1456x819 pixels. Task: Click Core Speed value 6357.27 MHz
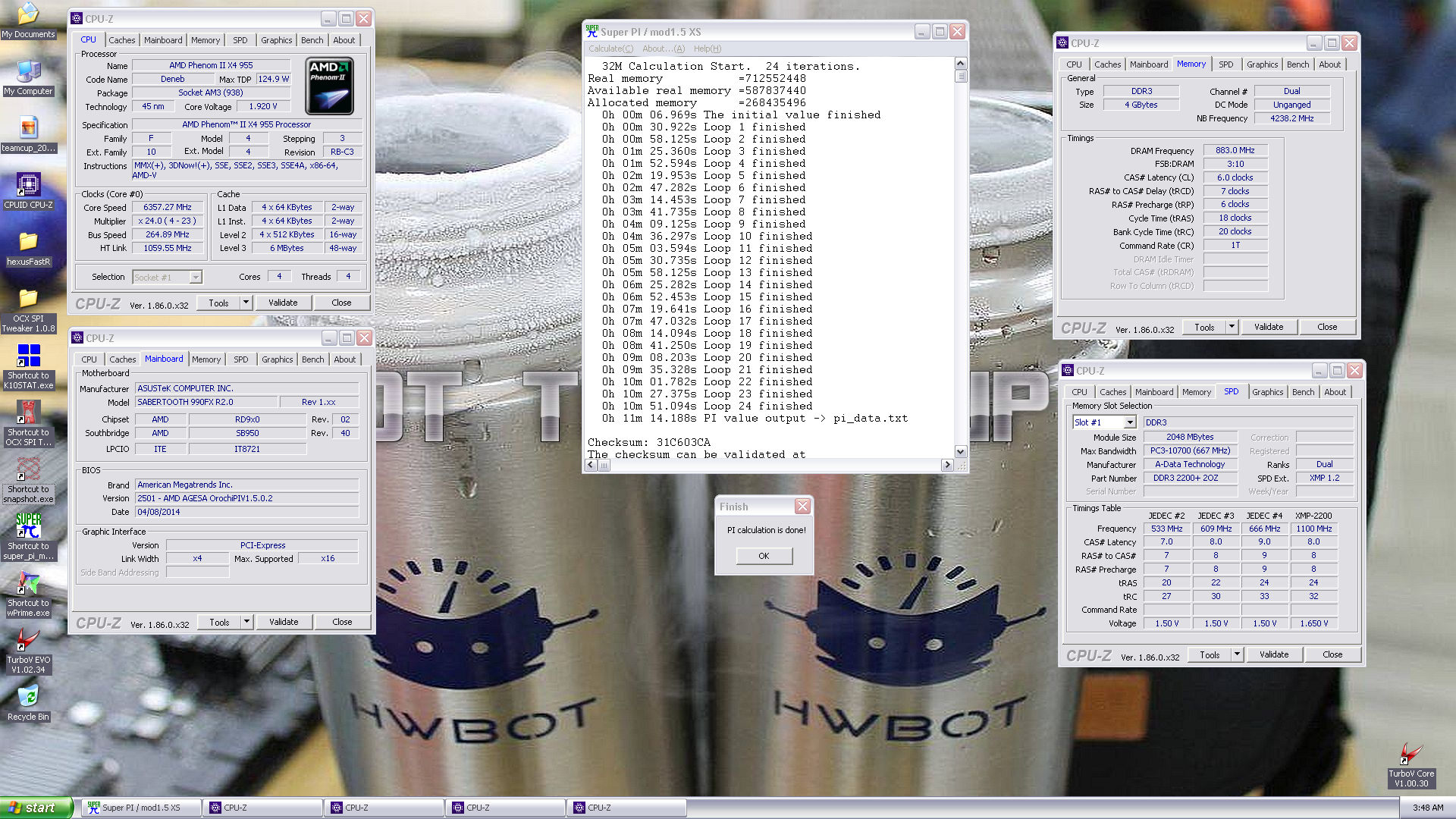[167, 207]
